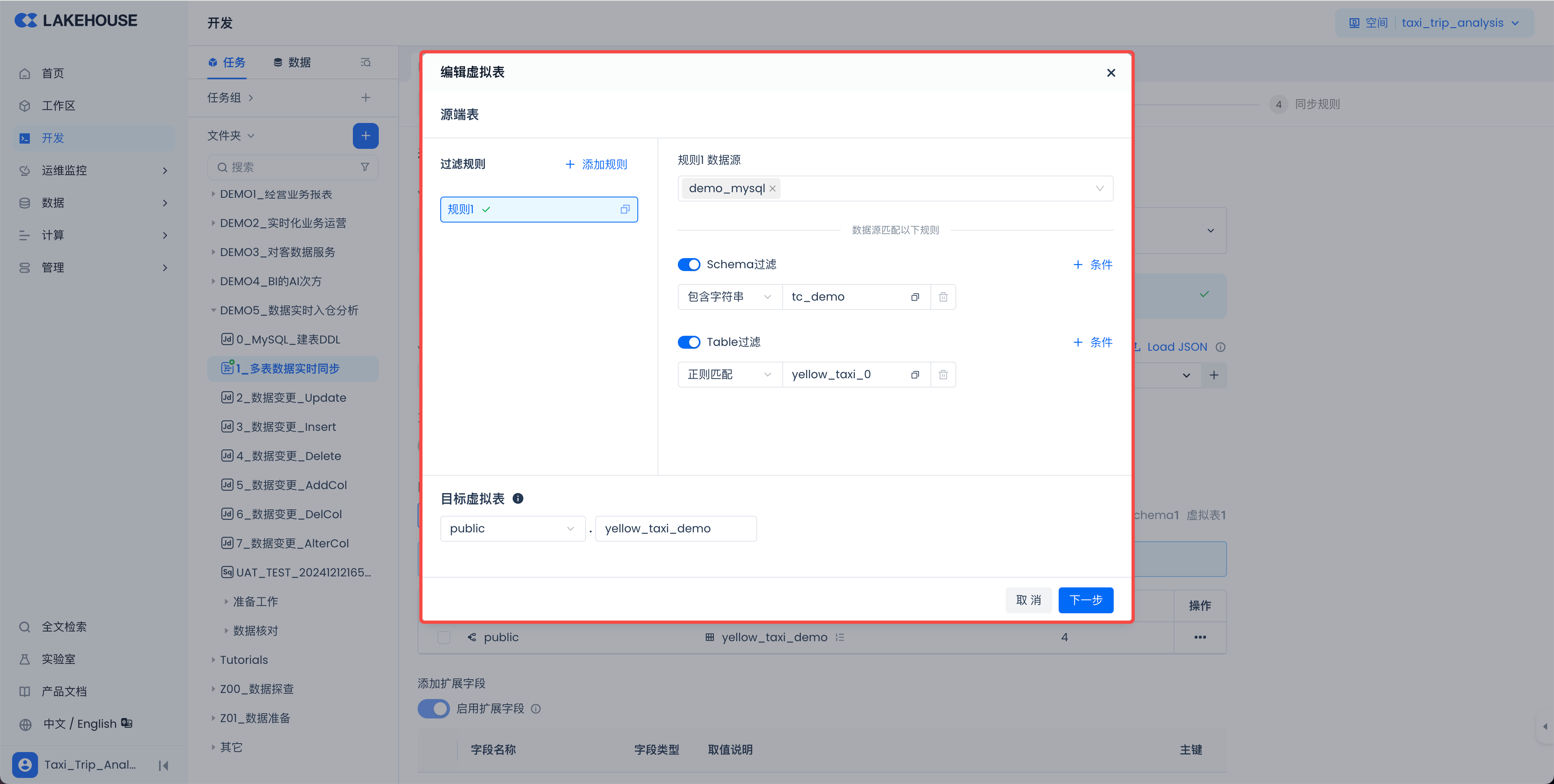Open public schema dropdown for target table
Image resolution: width=1554 pixels, height=784 pixels.
pyautogui.click(x=512, y=529)
